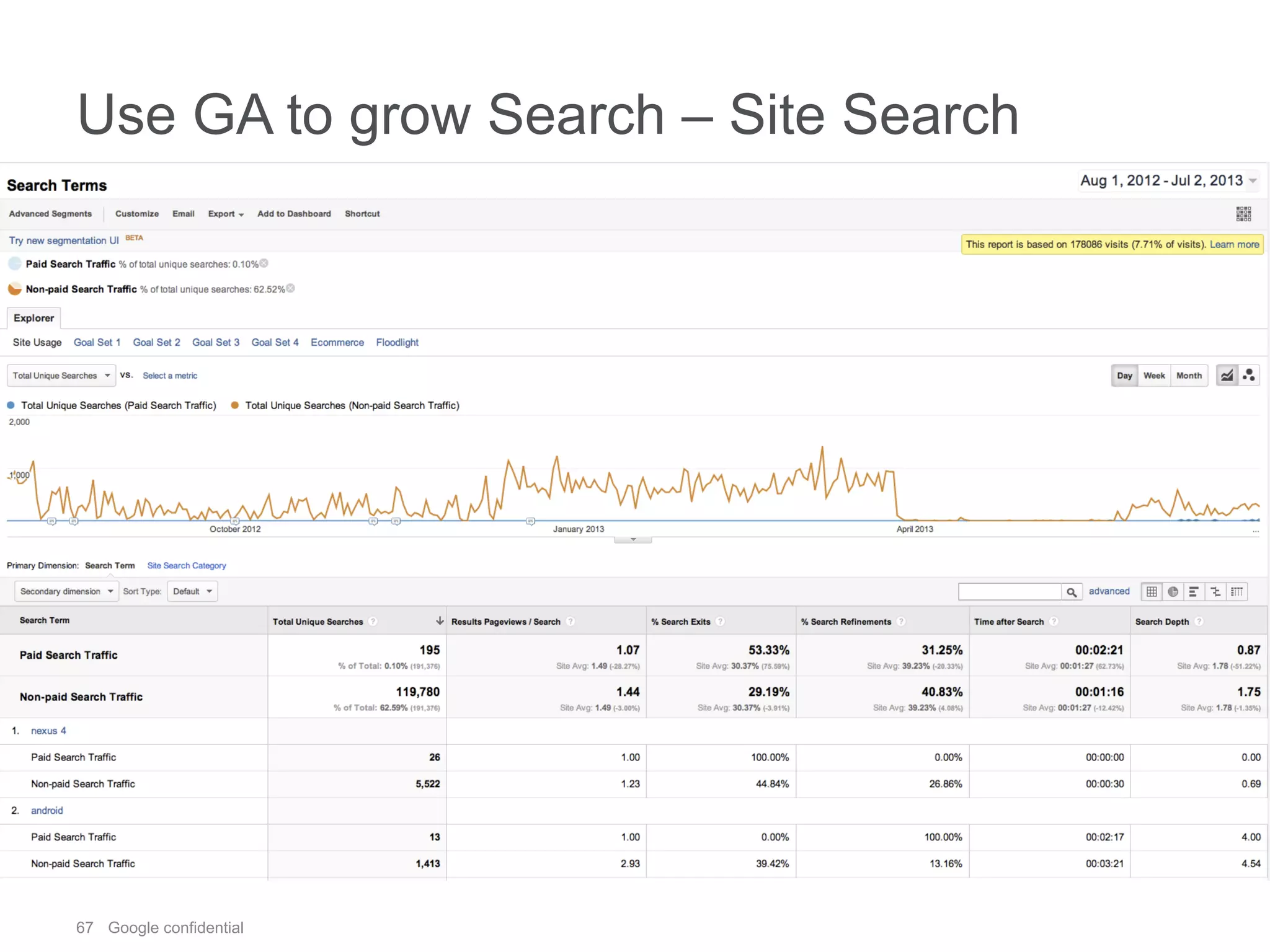Switch to Site Usage view

coord(37,342)
